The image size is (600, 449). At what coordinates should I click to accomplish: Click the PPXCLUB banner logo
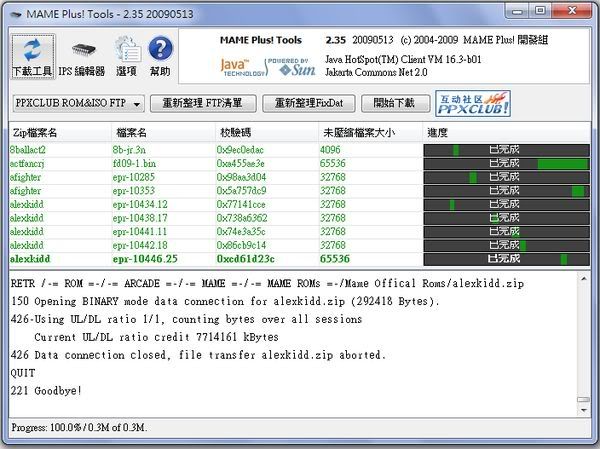473,103
